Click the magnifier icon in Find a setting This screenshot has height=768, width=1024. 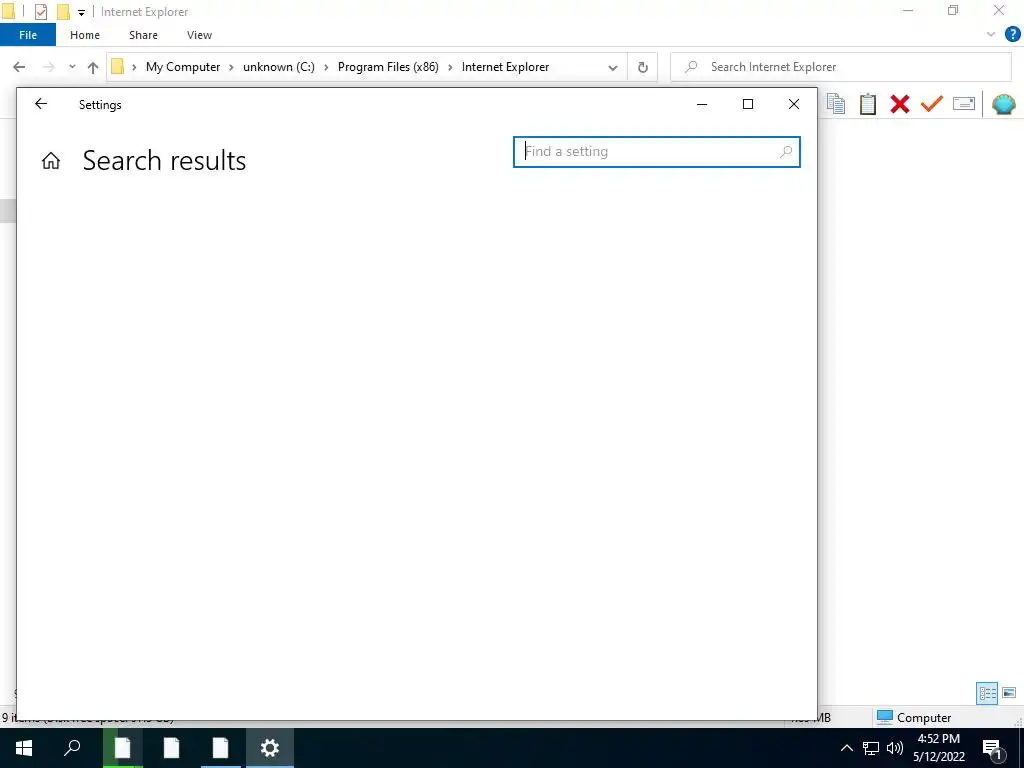[786, 152]
